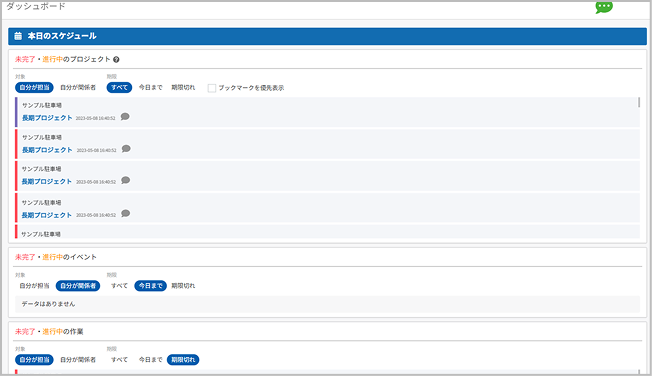Select 自分が関係者 filter in the プロジェクト section
The image size is (652, 376).
tap(78, 87)
